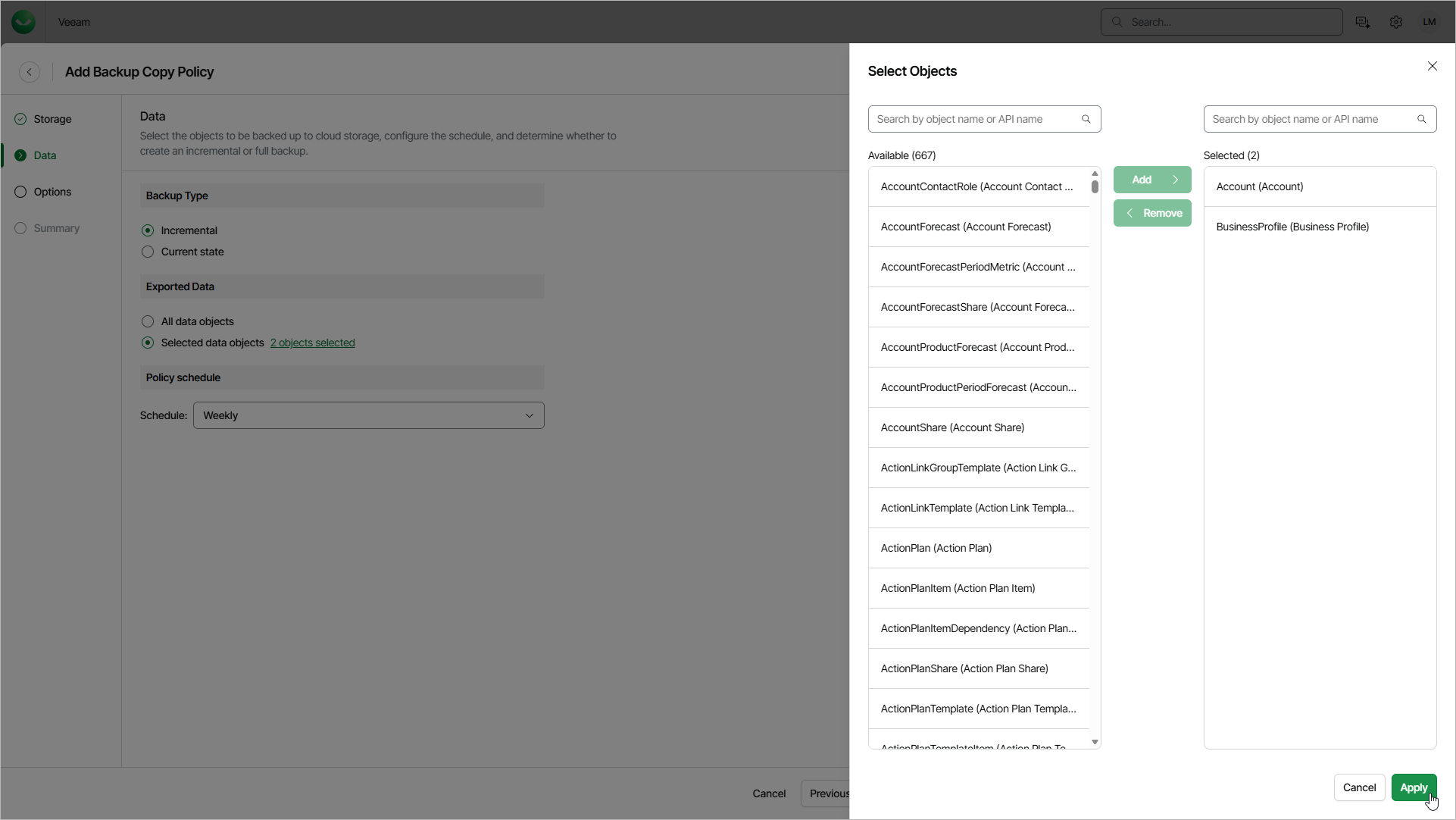
Task: Click the back arrow beside Add Backup Copy Policy
Action: point(30,72)
